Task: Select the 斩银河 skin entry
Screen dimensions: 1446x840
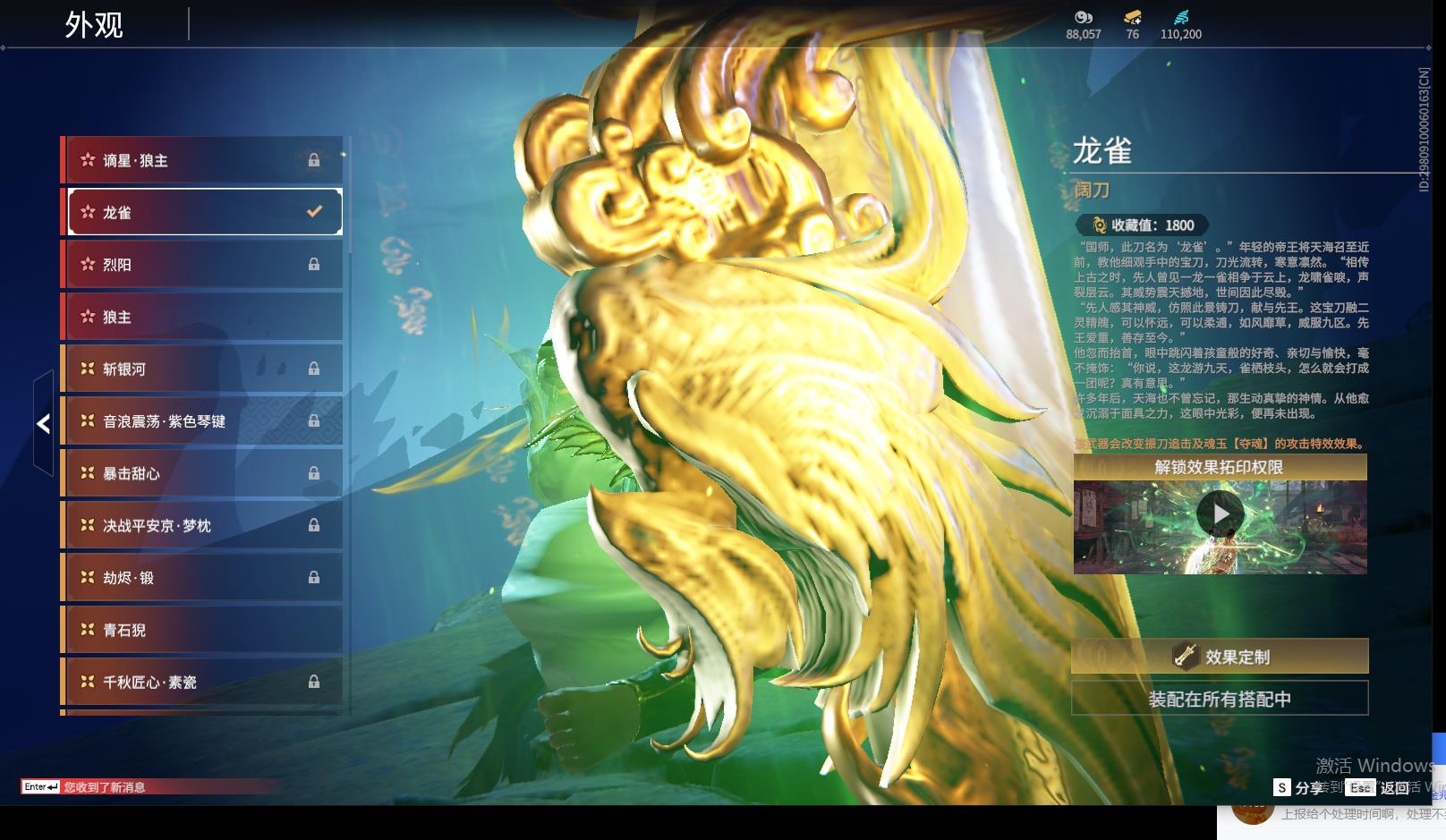Action: point(203,369)
